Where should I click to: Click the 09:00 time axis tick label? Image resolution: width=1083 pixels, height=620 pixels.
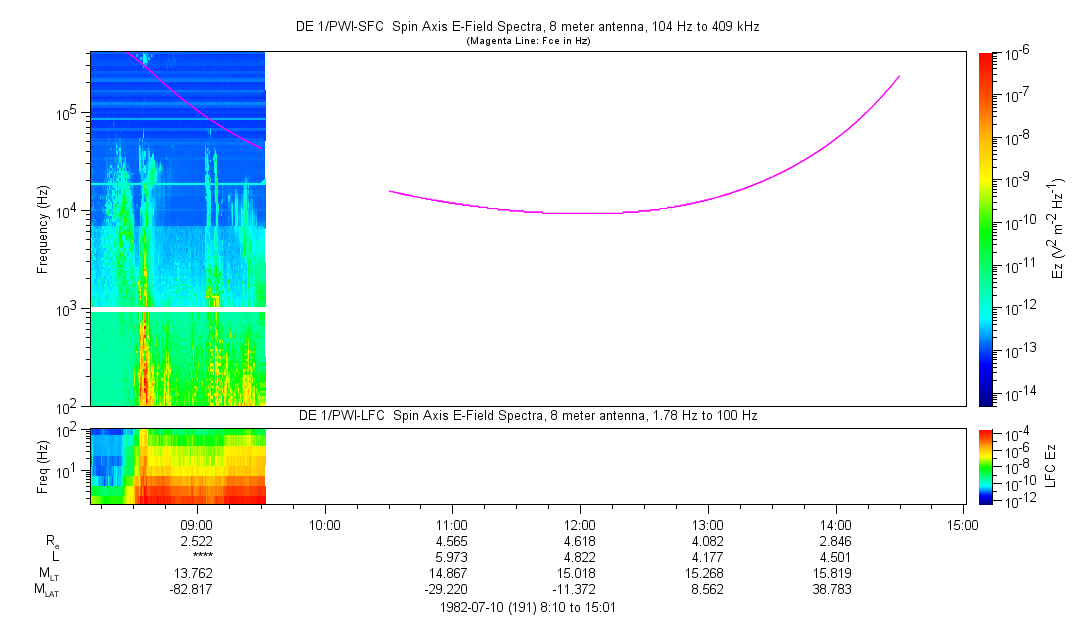197,524
